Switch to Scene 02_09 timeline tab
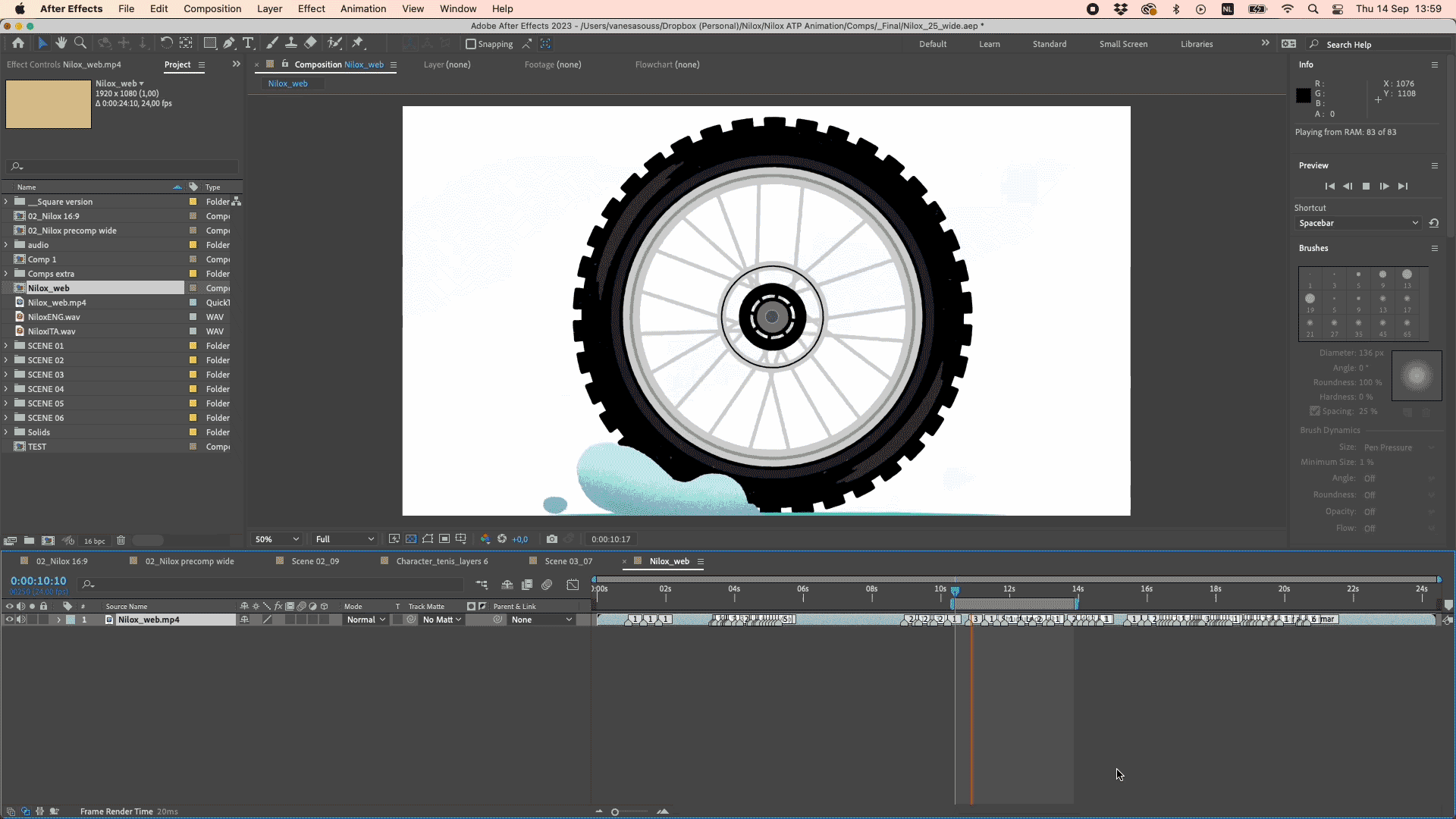The height and width of the screenshot is (819, 1456). pyautogui.click(x=315, y=561)
